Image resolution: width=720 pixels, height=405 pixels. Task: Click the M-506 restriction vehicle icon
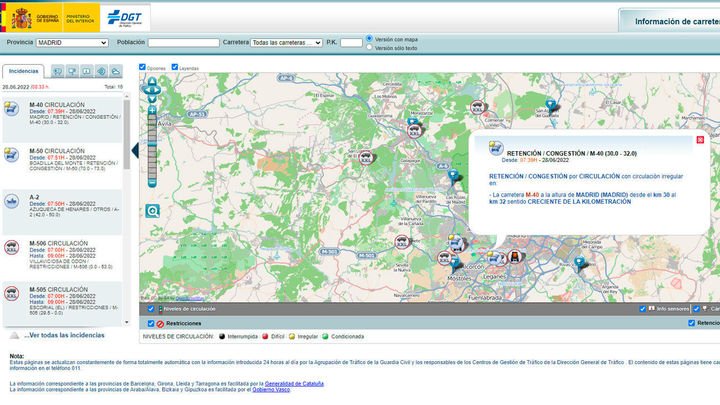[11, 247]
